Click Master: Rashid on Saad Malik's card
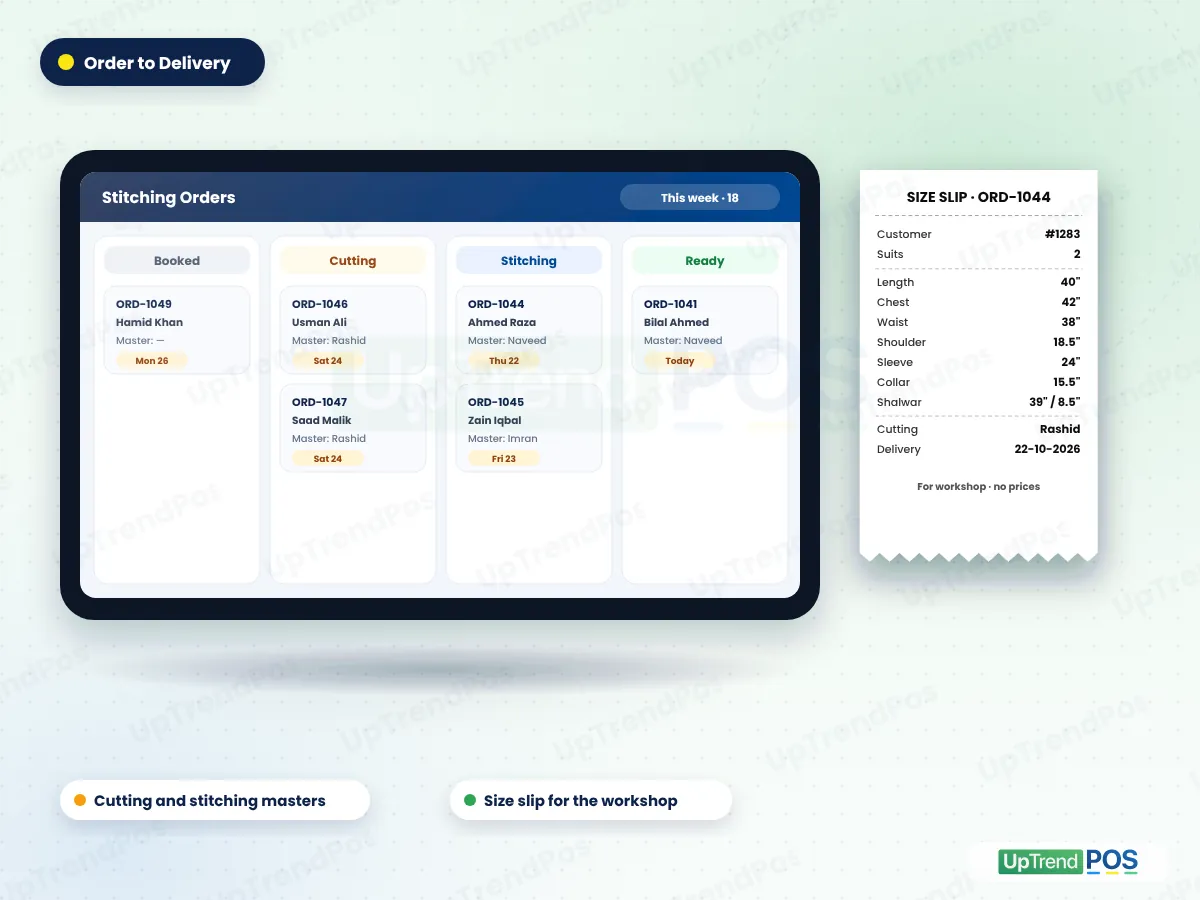 [x=329, y=438]
